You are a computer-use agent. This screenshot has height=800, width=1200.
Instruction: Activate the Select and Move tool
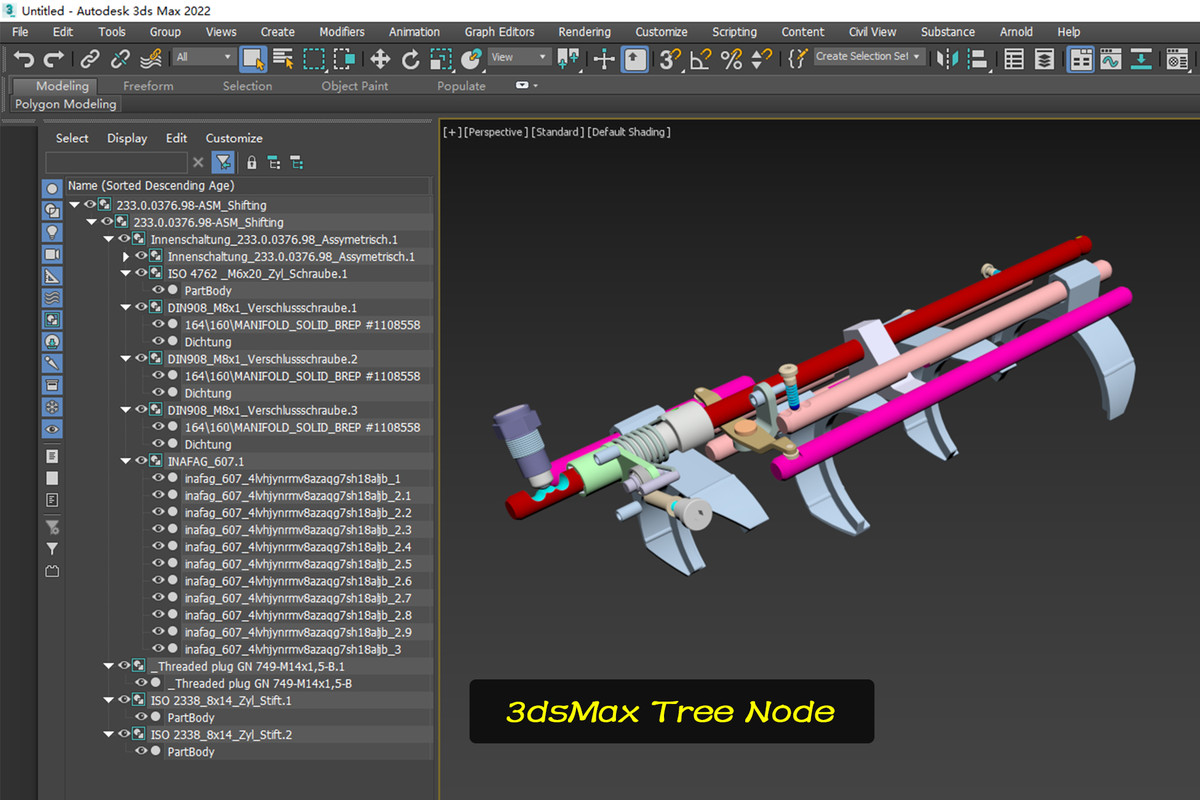click(x=380, y=59)
